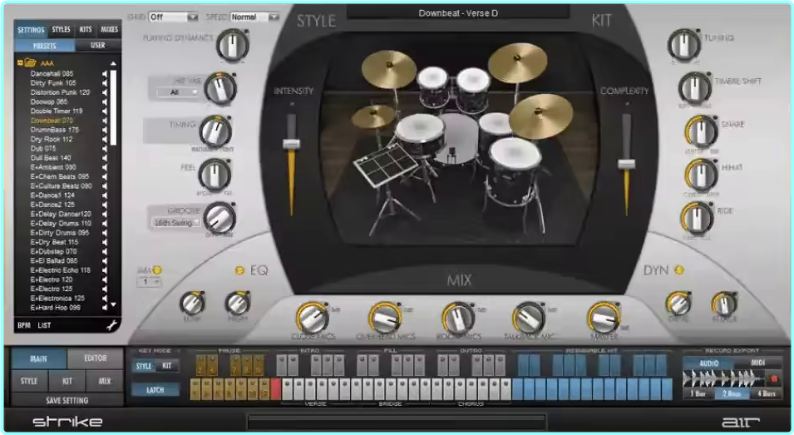Click the Downbeat - Verse D style display
The image size is (794, 435).
458,13
